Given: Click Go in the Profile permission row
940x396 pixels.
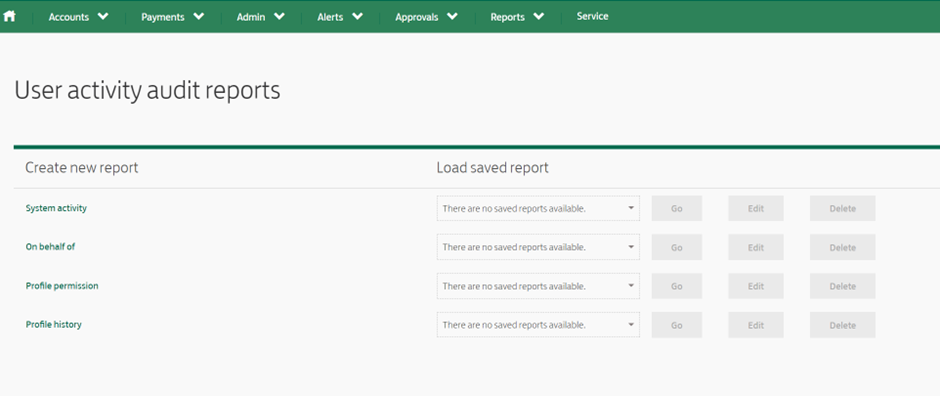Looking at the screenshot, I should [x=677, y=286].
